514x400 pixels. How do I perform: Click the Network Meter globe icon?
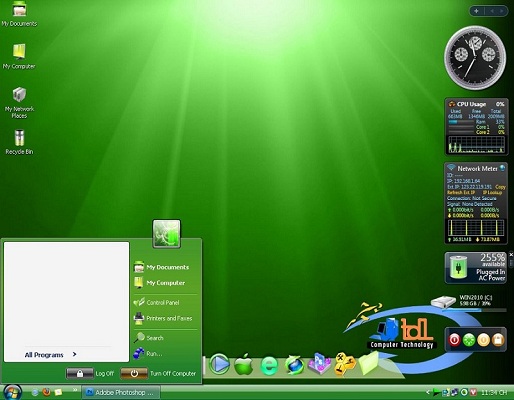[502, 168]
